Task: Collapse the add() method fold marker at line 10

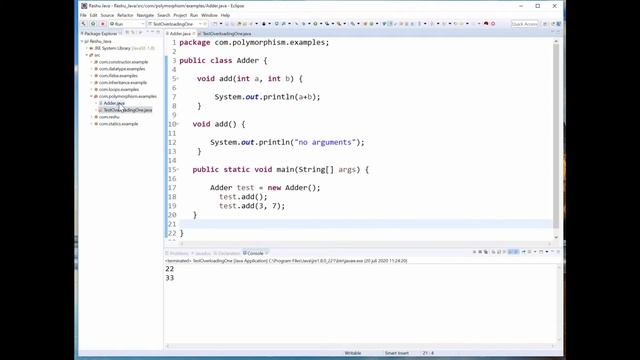Action: 178,124
